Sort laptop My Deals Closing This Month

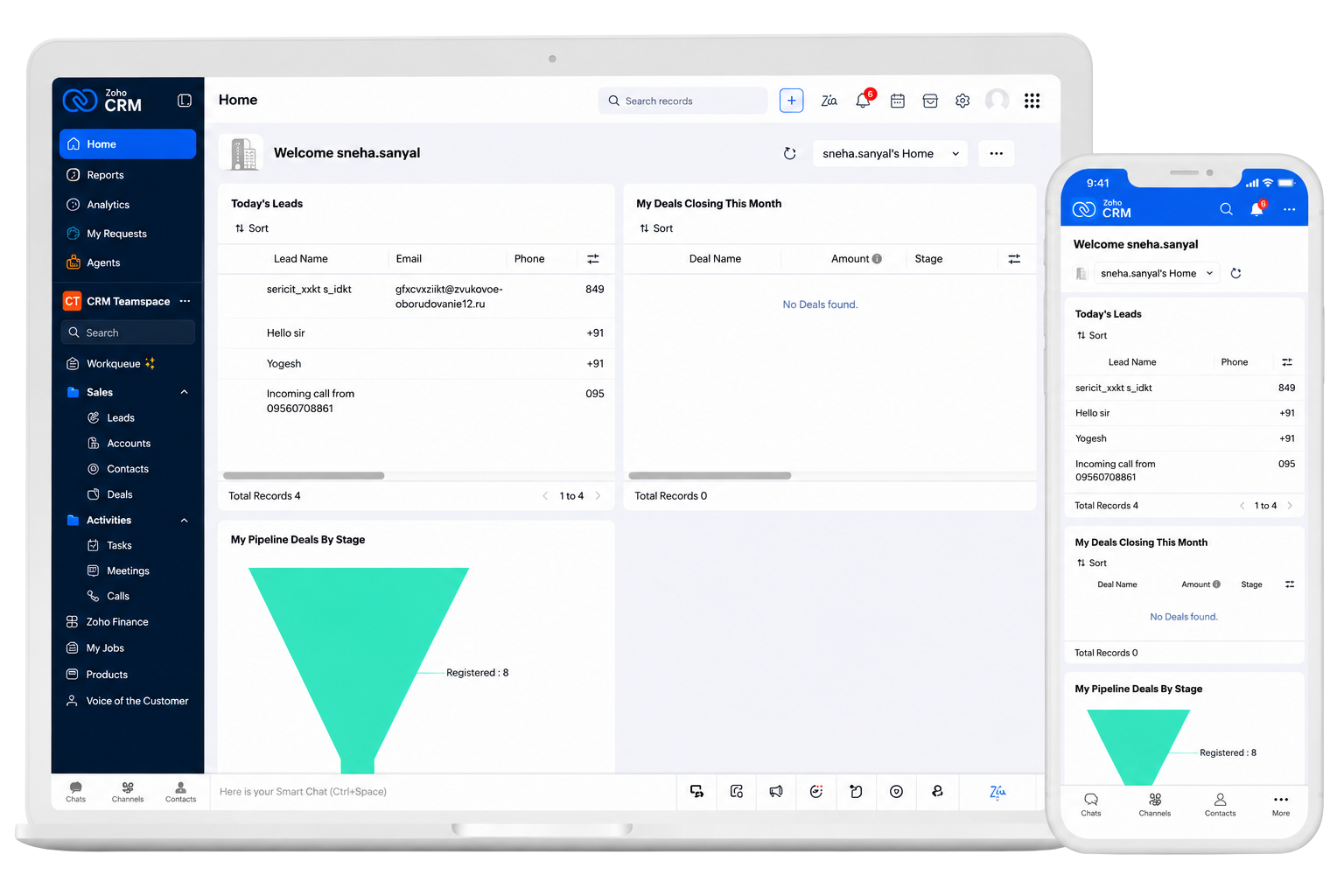pos(656,228)
